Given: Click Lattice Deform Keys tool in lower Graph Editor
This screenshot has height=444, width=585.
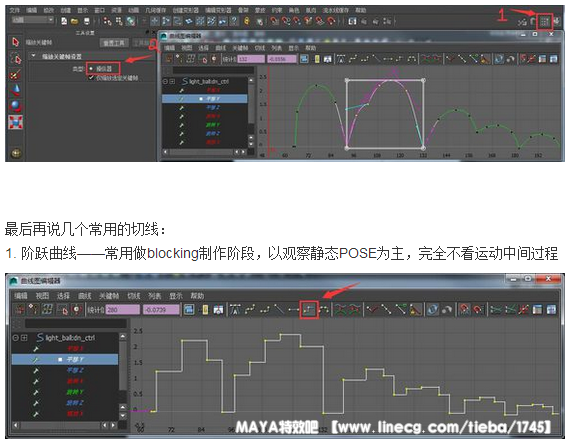Looking at the screenshot, I should tap(47, 309).
